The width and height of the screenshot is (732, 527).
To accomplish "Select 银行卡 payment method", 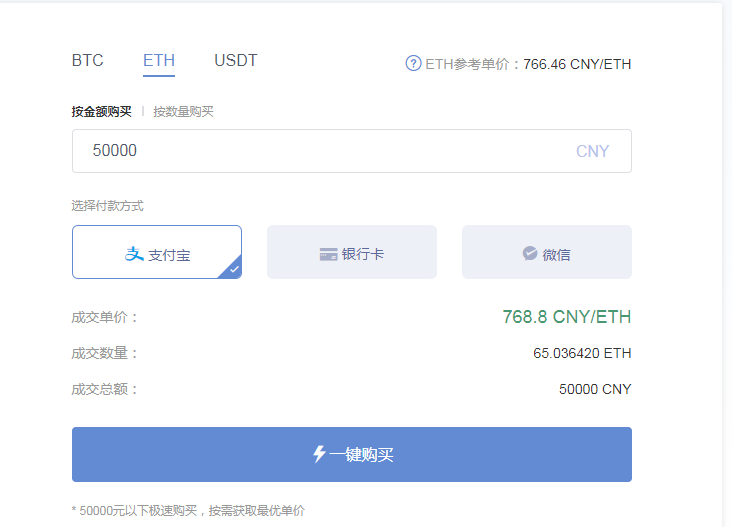I will pos(352,252).
